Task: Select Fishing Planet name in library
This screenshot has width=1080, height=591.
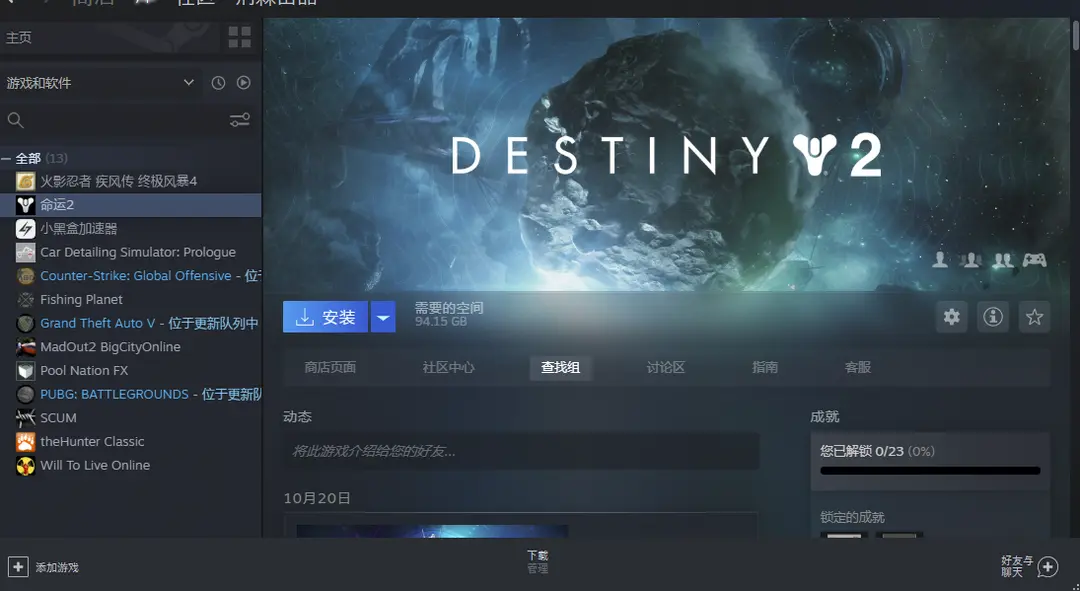Action: pyautogui.click(x=81, y=300)
